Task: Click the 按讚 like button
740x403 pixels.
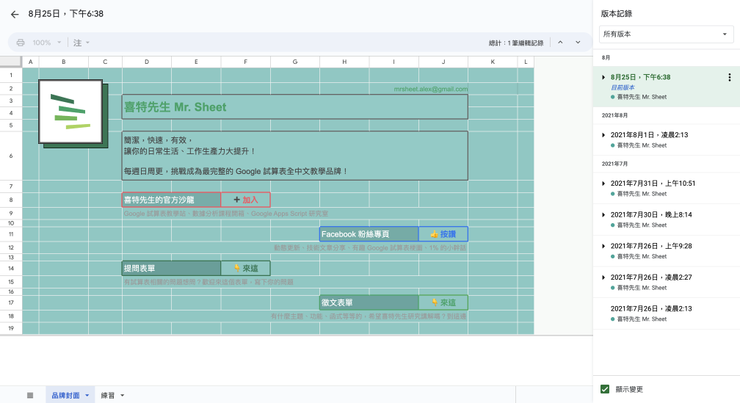Action: point(443,234)
